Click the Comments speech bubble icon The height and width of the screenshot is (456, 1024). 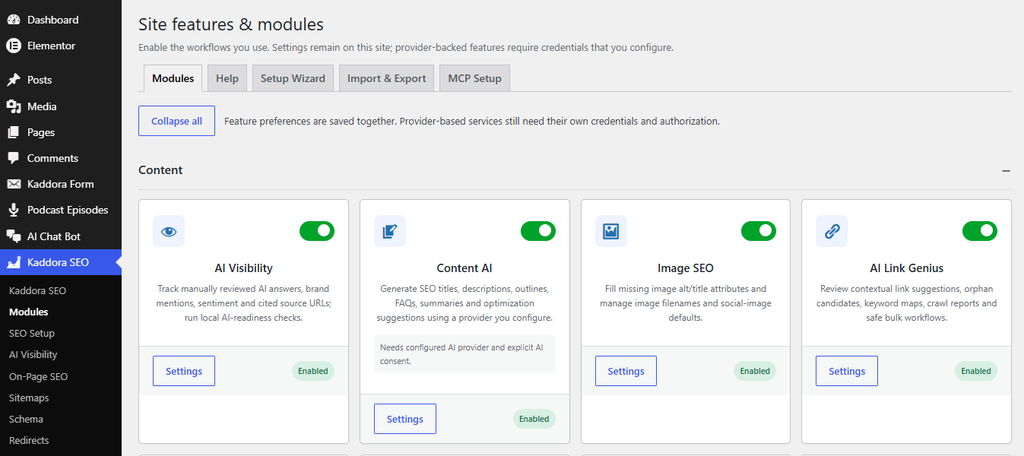pos(13,158)
